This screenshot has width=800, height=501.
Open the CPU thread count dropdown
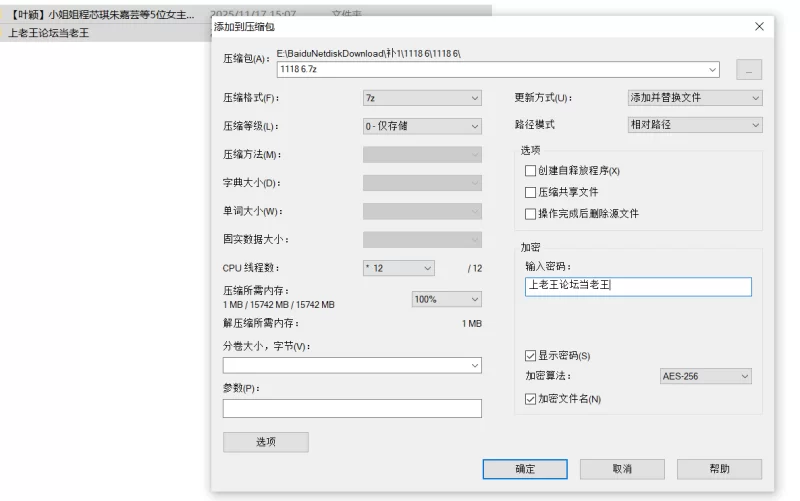click(398, 268)
